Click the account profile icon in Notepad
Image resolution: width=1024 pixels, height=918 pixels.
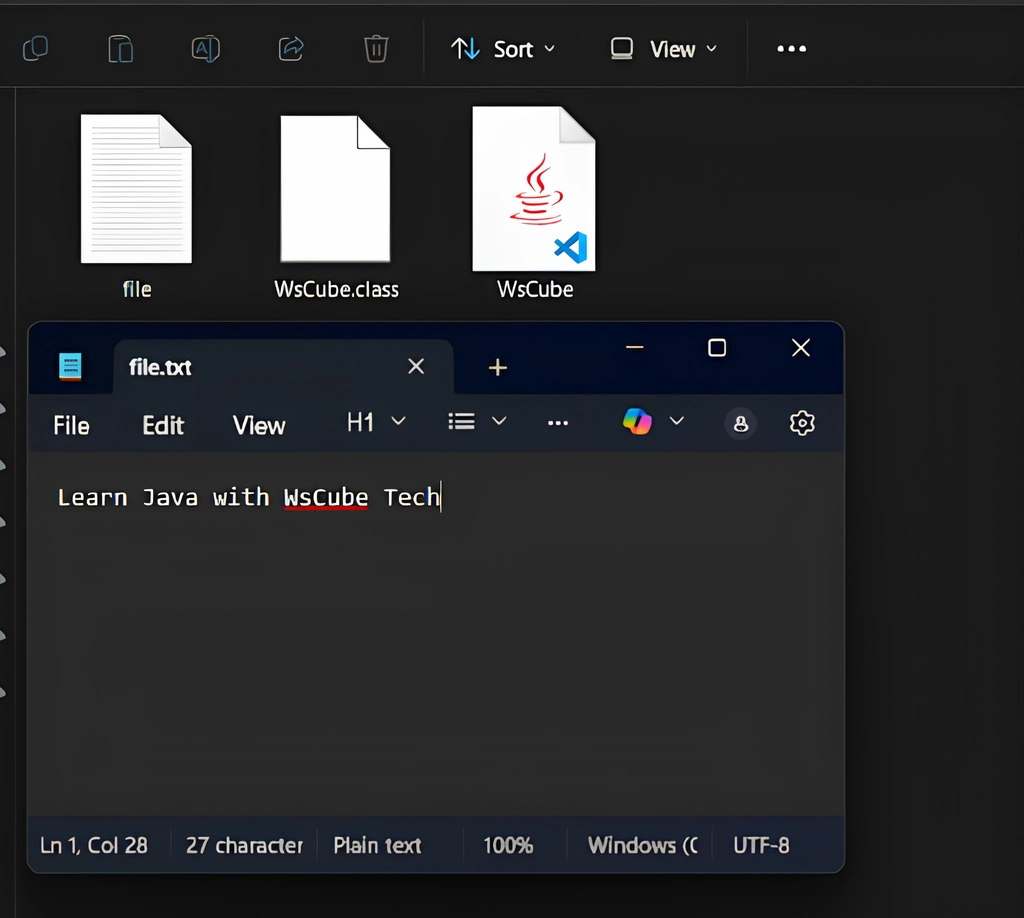point(741,423)
